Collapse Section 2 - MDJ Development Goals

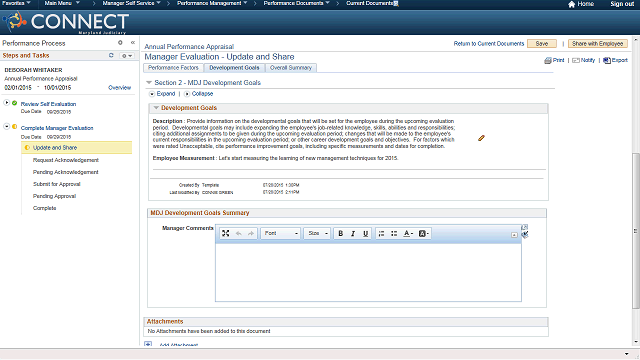tap(149, 82)
